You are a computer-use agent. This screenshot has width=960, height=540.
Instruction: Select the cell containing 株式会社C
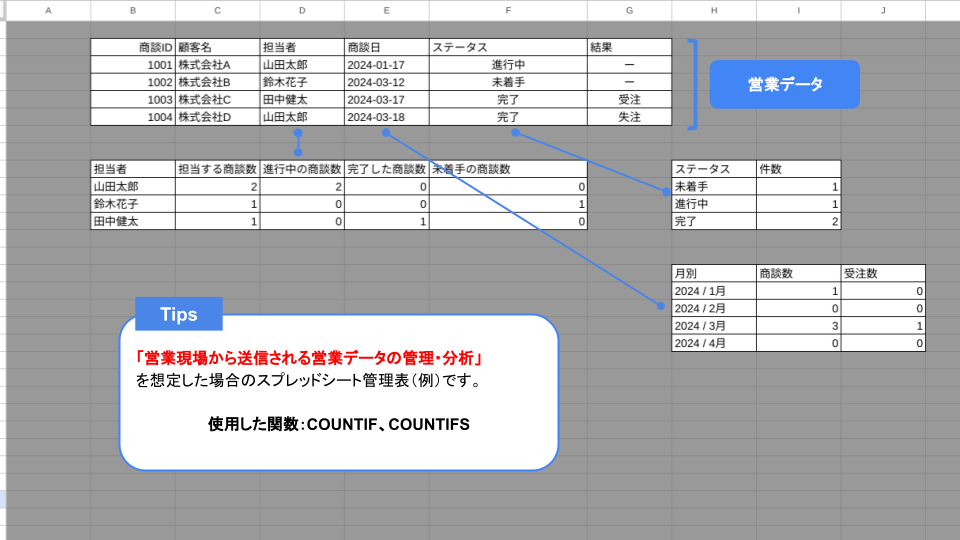(x=217, y=100)
